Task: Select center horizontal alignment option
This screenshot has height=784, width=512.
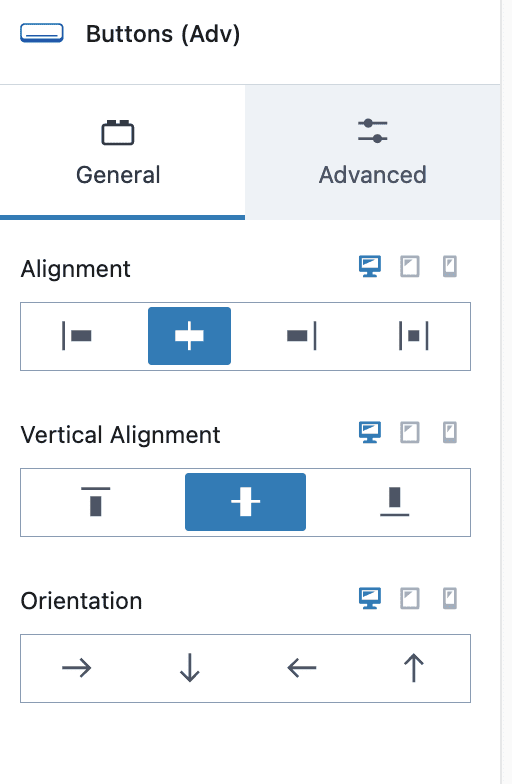Action: click(190, 336)
